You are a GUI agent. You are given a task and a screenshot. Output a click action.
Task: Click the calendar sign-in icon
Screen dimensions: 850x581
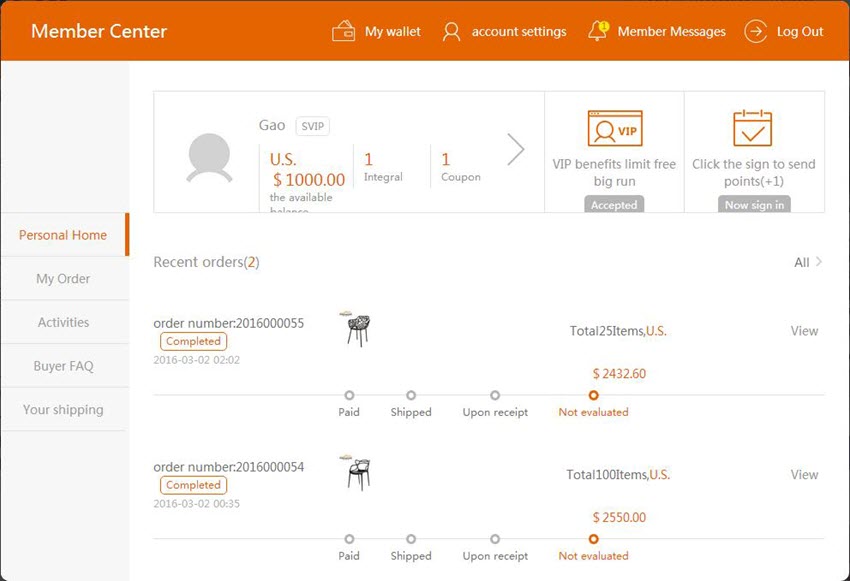click(x=753, y=129)
